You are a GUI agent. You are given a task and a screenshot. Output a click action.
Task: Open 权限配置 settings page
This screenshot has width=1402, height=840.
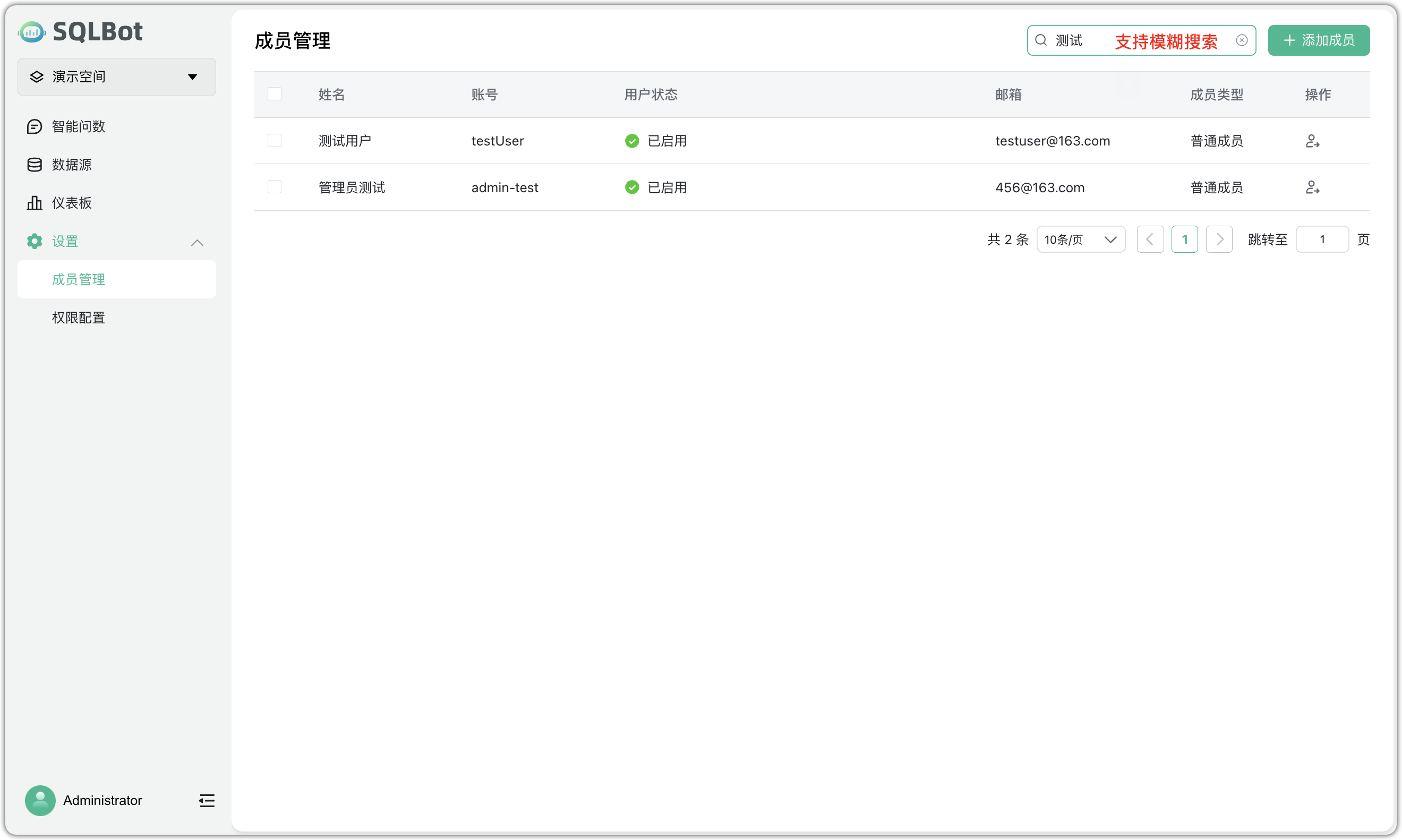78,318
